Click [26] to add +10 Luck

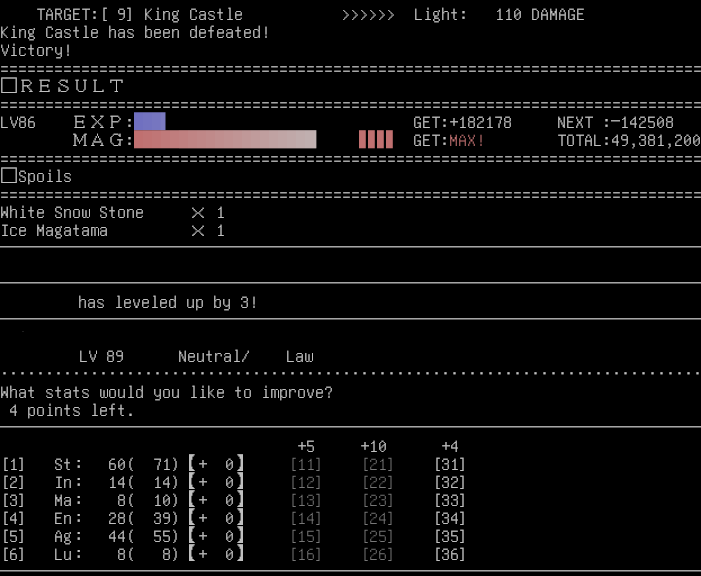(x=378, y=554)
